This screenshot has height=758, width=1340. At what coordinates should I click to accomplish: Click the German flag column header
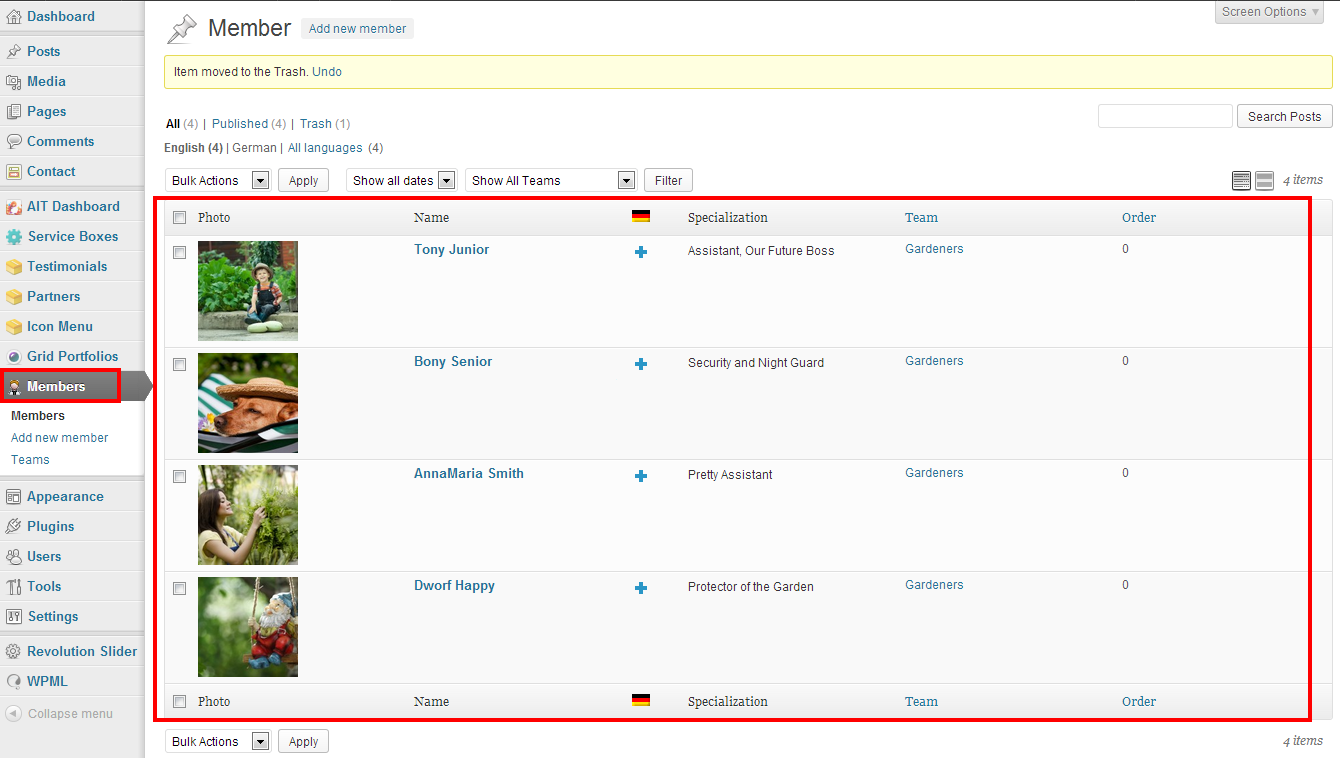(x=641, y=216)
